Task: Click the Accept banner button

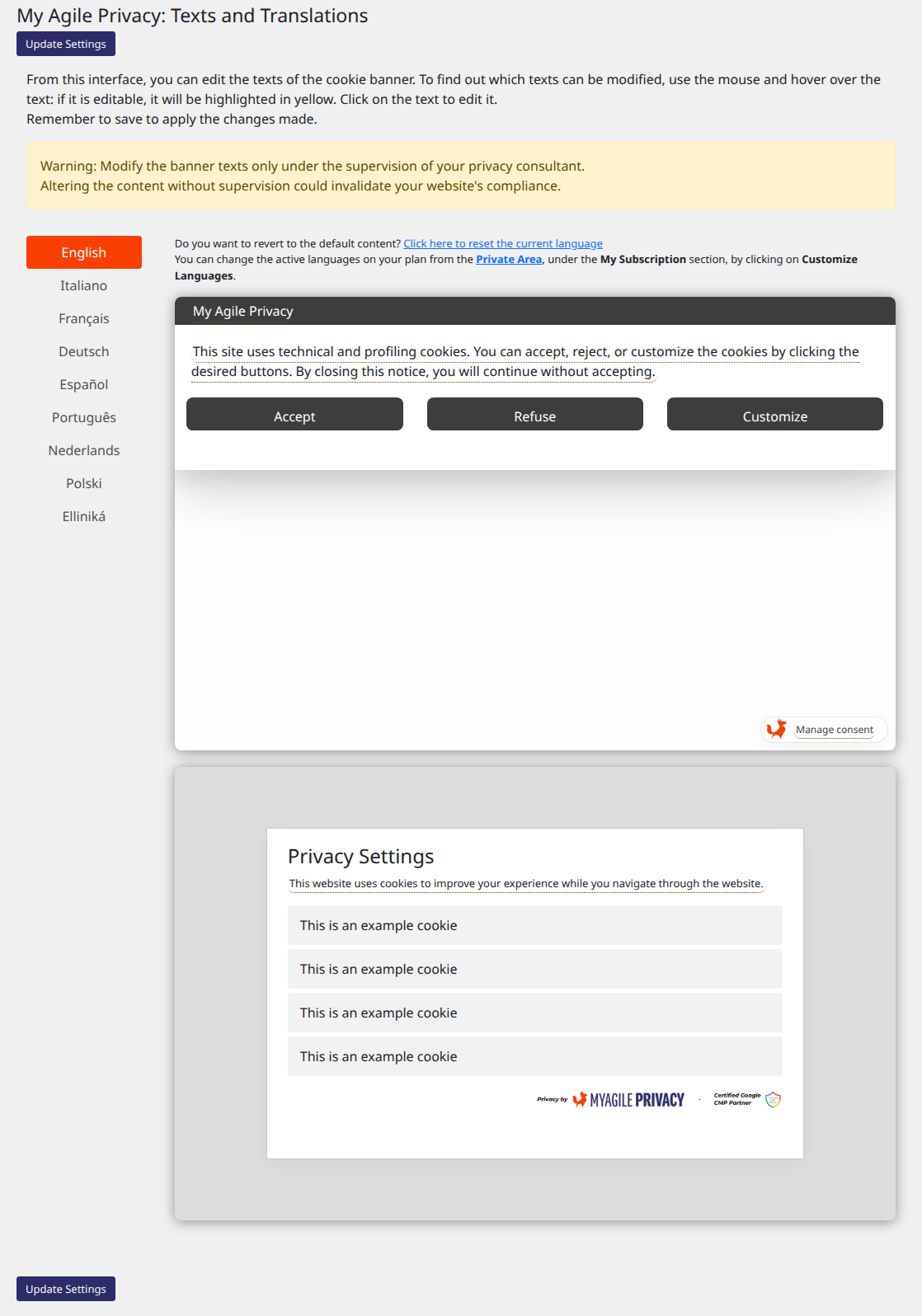Action: click(x=294, y=415)
